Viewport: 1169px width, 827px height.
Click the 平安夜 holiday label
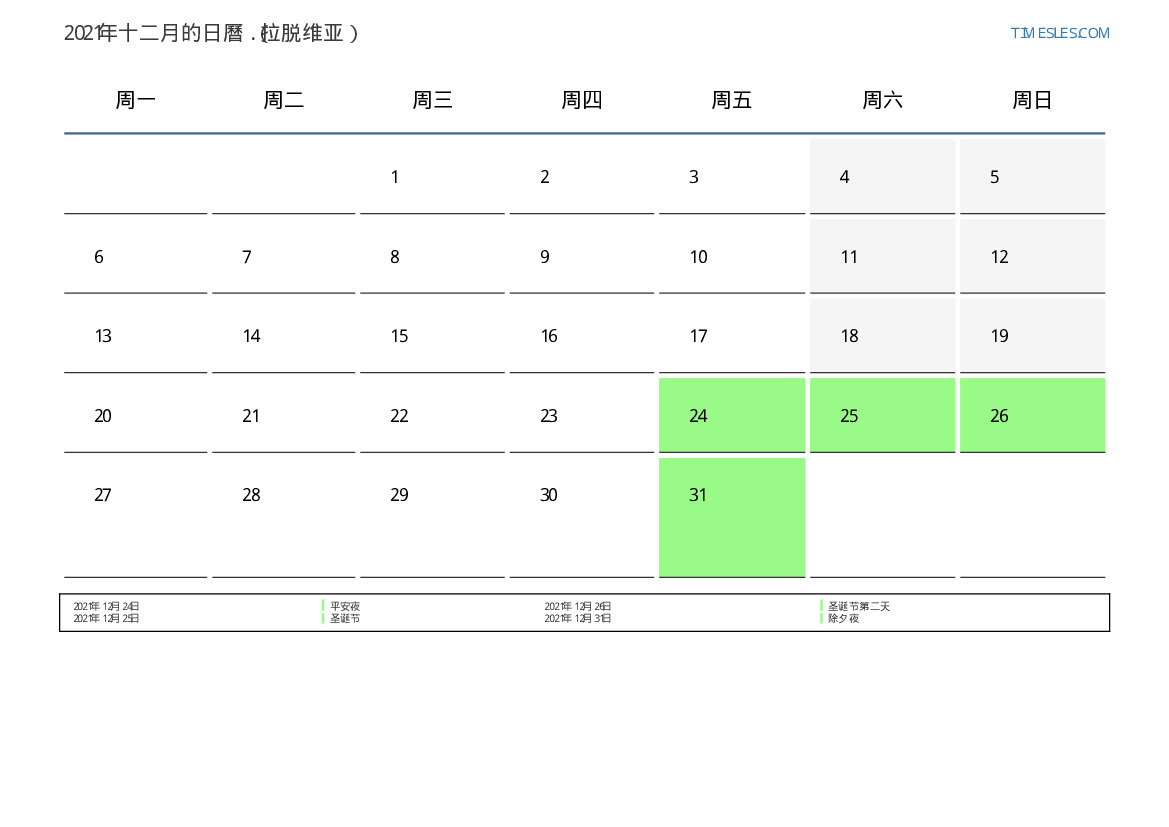(345, 606)
